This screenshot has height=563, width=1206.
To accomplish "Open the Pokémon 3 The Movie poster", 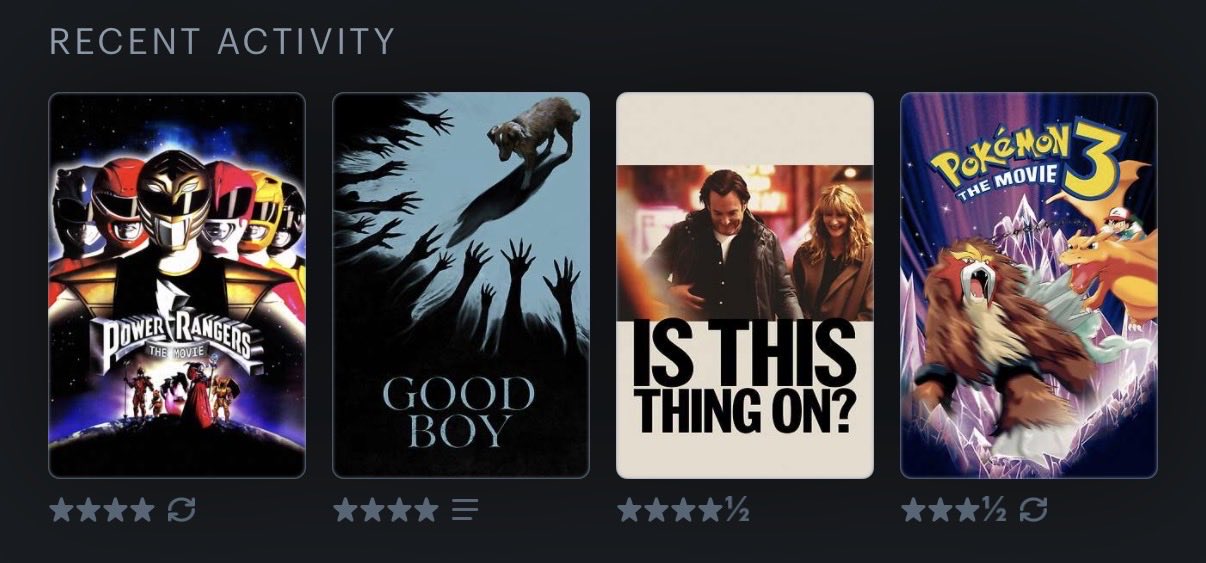I will [1029, 285].
